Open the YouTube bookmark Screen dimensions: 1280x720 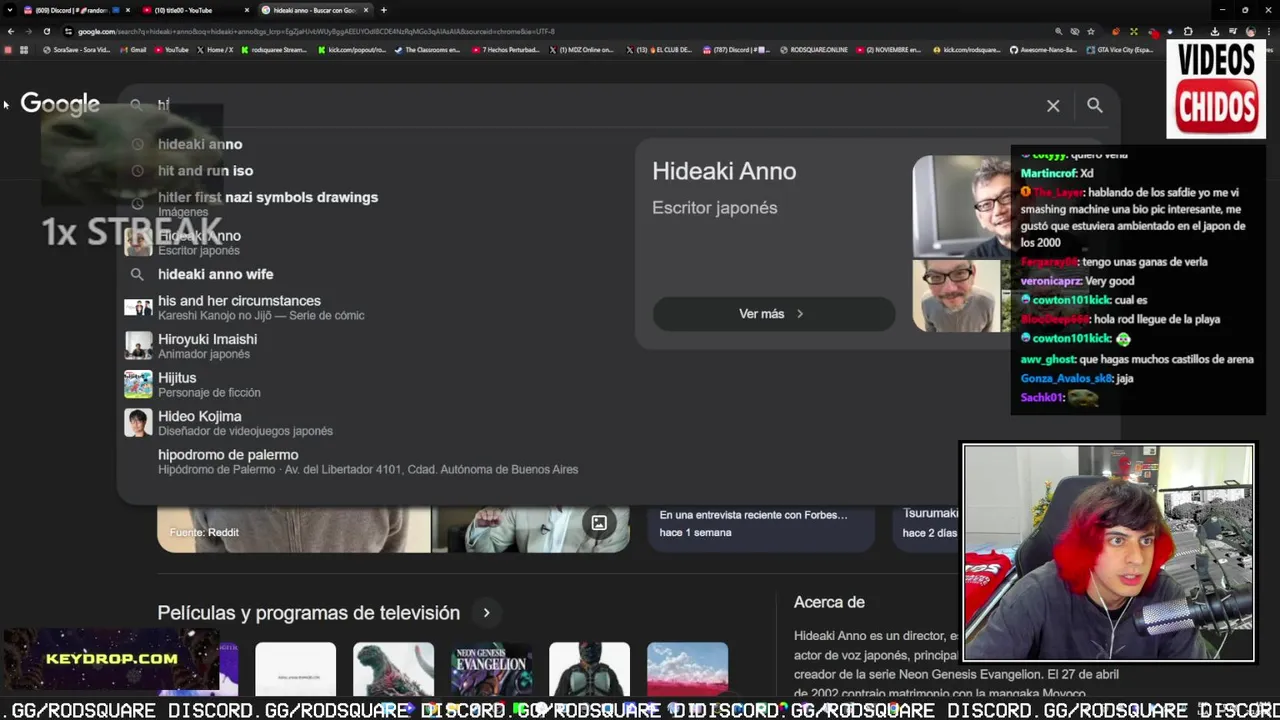point(171,50)
